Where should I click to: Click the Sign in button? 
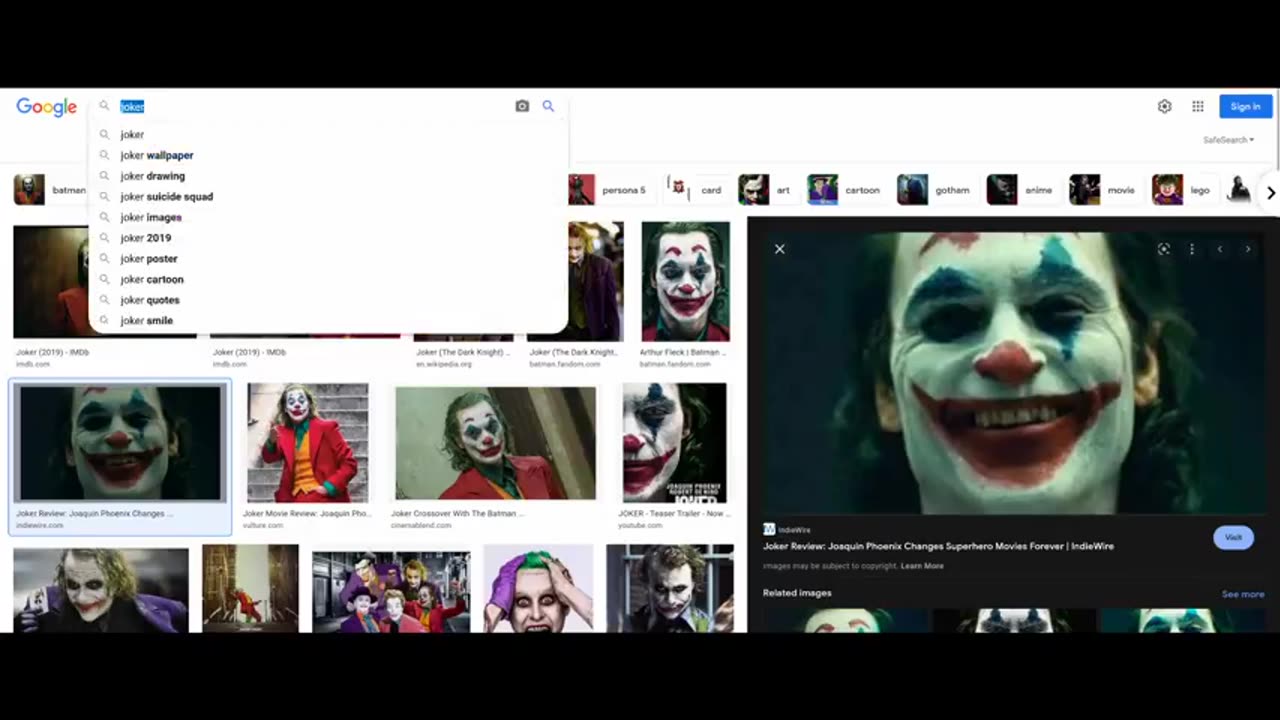pyautogui.click(x=1245, y=106)
